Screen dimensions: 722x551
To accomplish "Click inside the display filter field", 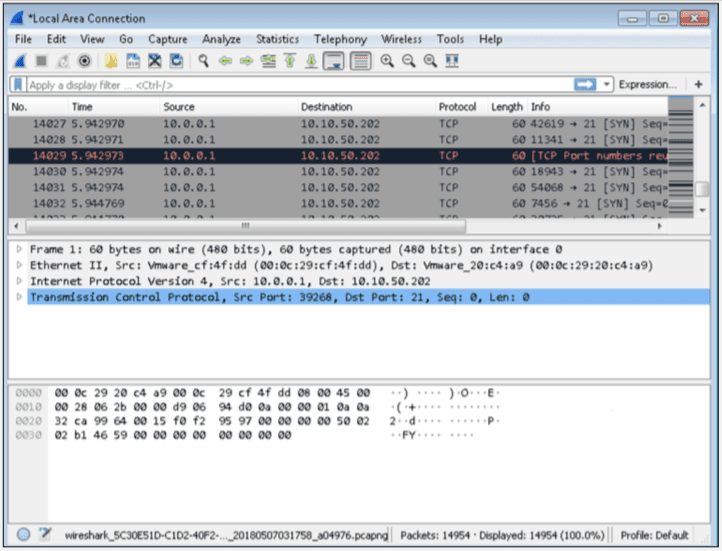I will [x=300, y=85].
